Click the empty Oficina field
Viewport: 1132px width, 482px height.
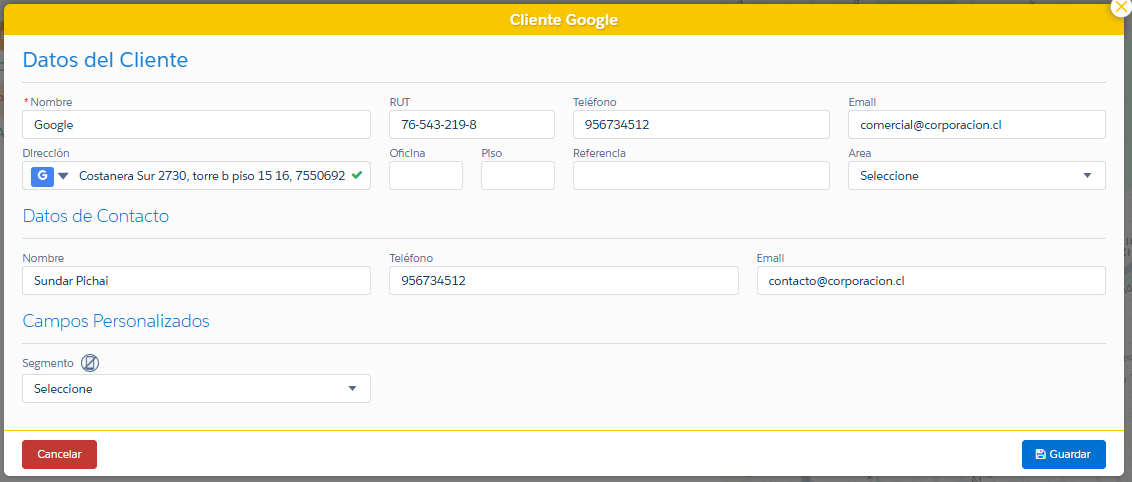click(x=426, y=175)
